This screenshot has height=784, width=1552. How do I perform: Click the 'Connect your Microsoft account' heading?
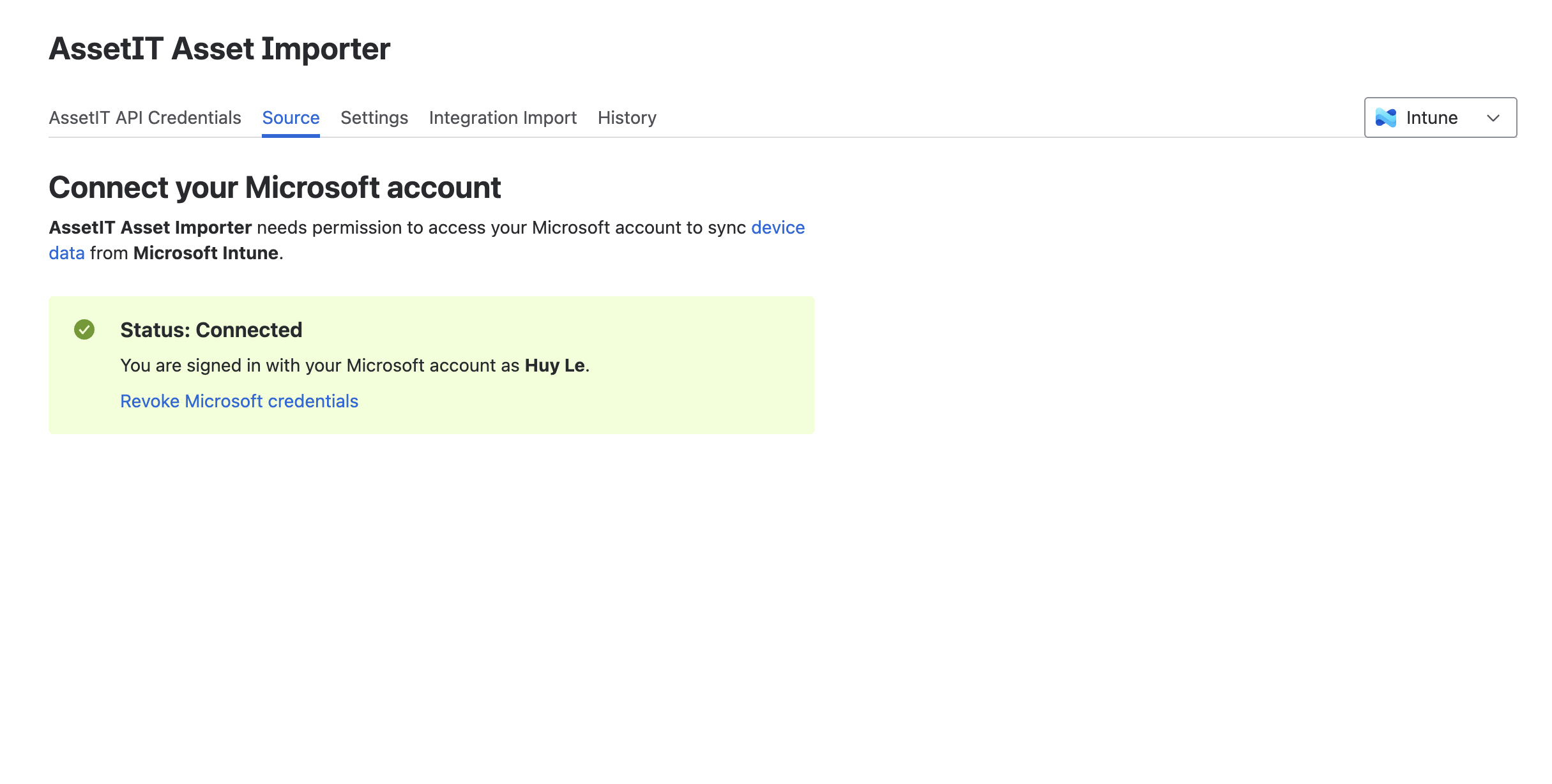click(275, 188)
